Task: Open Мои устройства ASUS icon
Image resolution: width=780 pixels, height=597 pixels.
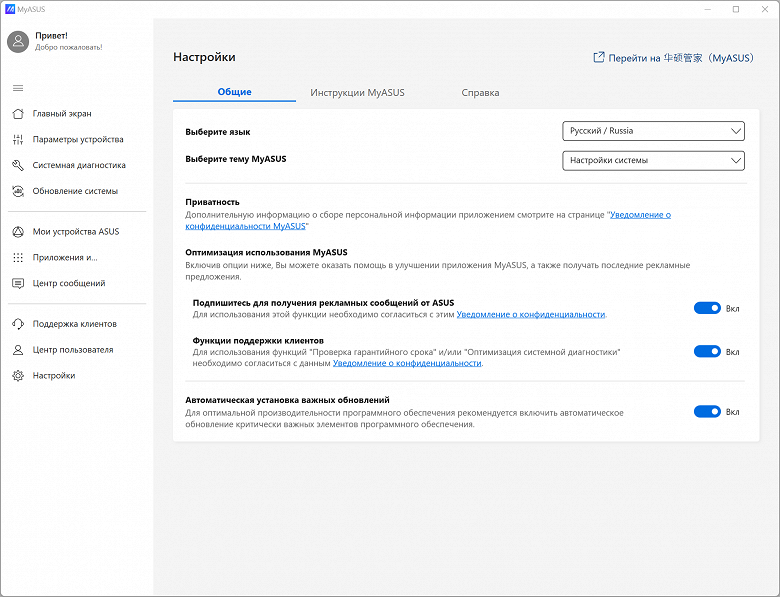Action: [18, 232]
